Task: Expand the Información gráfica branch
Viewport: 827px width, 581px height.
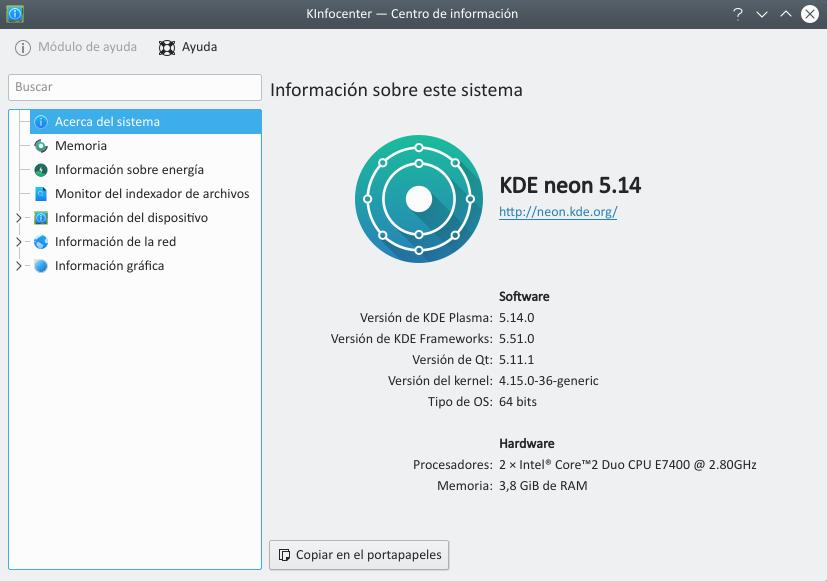Action: (18, 266)
